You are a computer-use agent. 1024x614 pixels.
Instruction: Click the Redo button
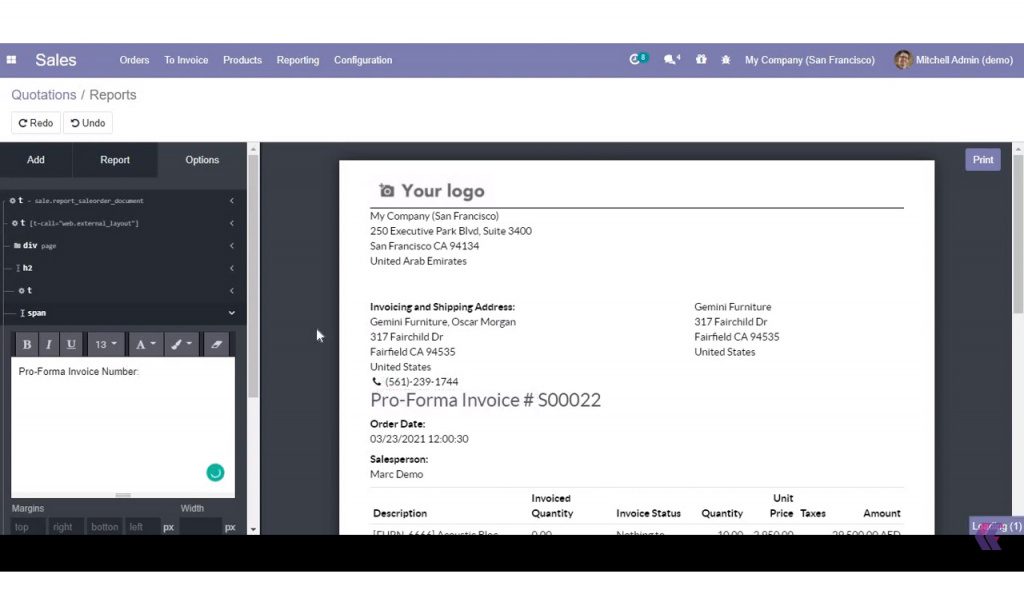35,122
